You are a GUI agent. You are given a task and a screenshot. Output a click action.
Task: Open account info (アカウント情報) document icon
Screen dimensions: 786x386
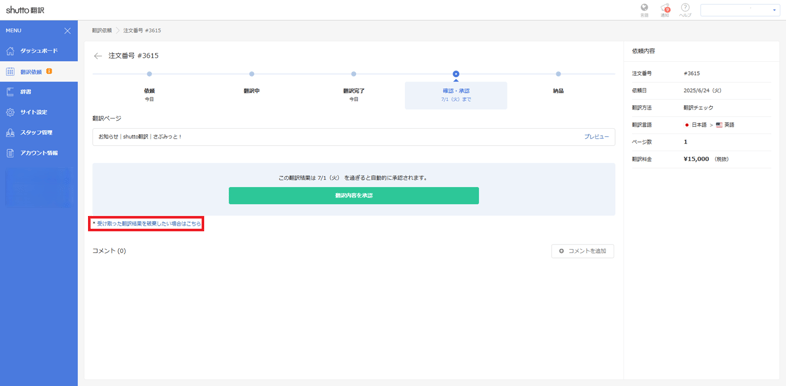[10, 153]
